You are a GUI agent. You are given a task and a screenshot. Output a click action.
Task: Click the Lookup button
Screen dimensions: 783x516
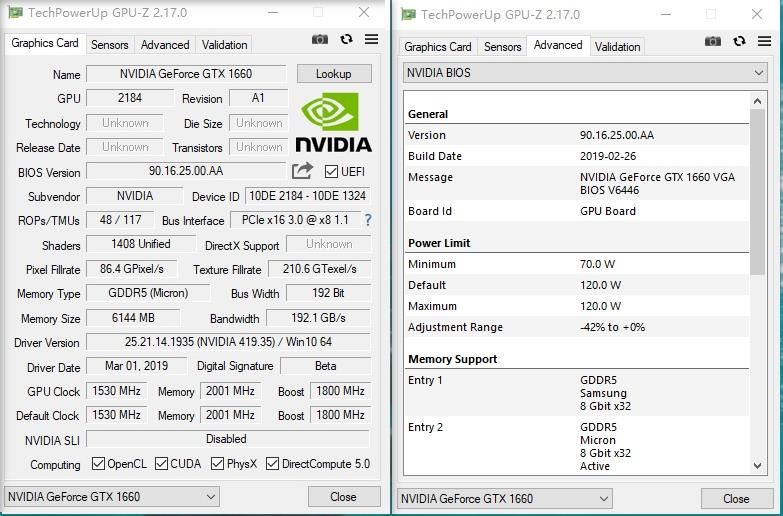(334, 73)
